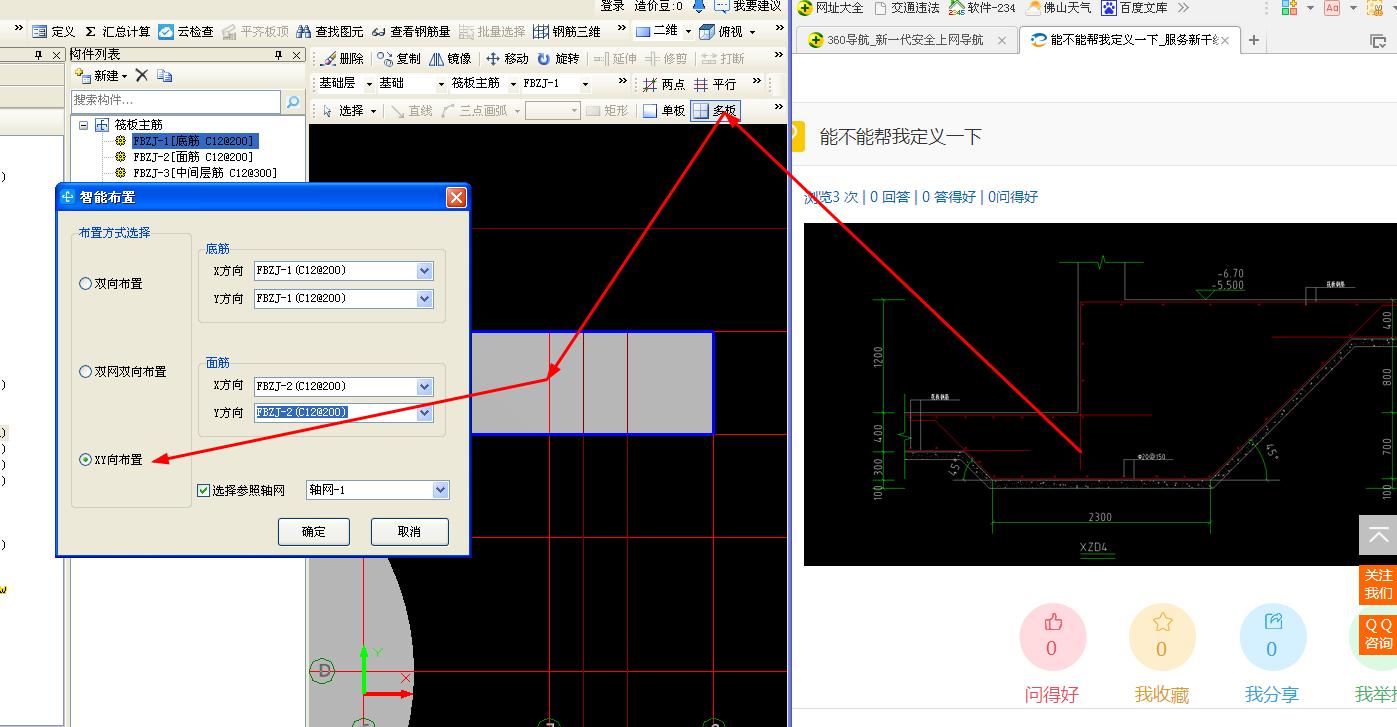Click the 关注我们 side button
The width and height of the screenshot is (1397, 727).
[1378, 585]
